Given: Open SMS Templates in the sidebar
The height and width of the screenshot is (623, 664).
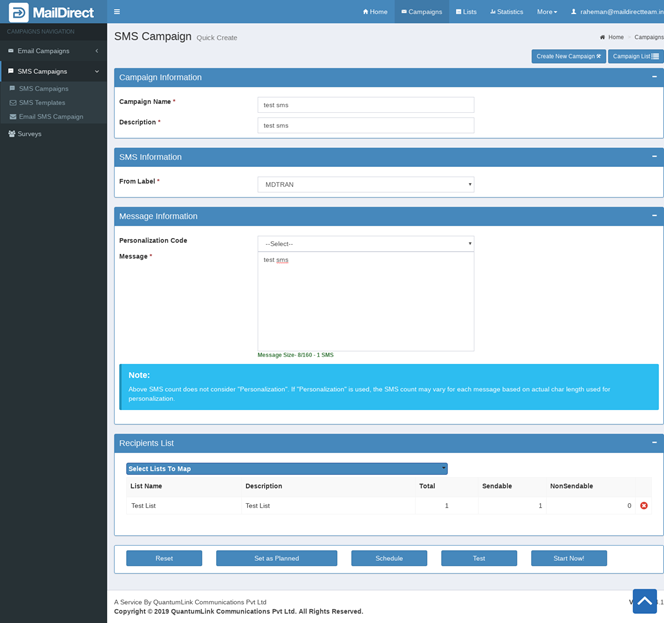Looking at the screenshot, I should (x=42, y=103).
